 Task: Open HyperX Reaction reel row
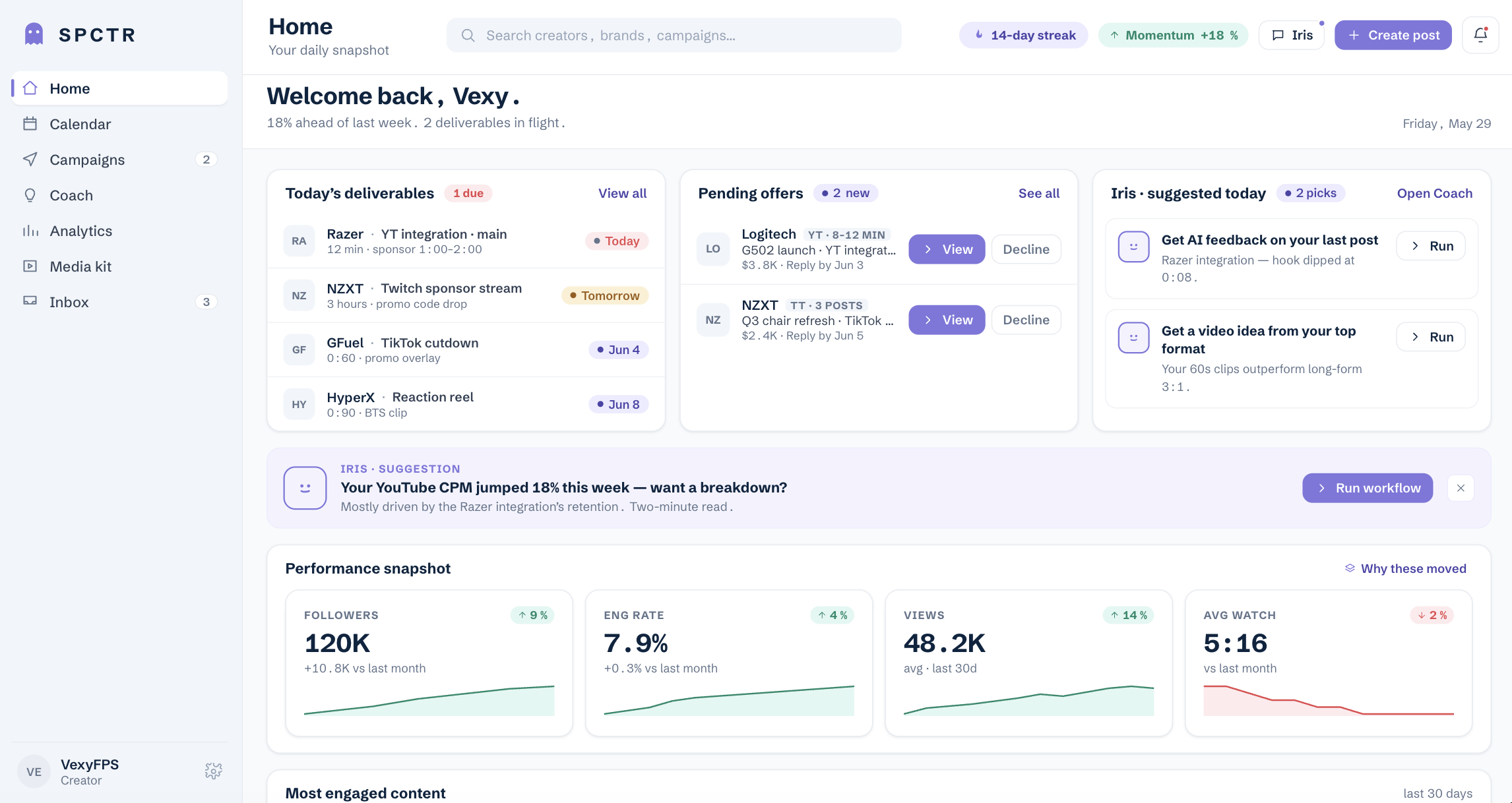pyautogui.click(x=466, y=405)
